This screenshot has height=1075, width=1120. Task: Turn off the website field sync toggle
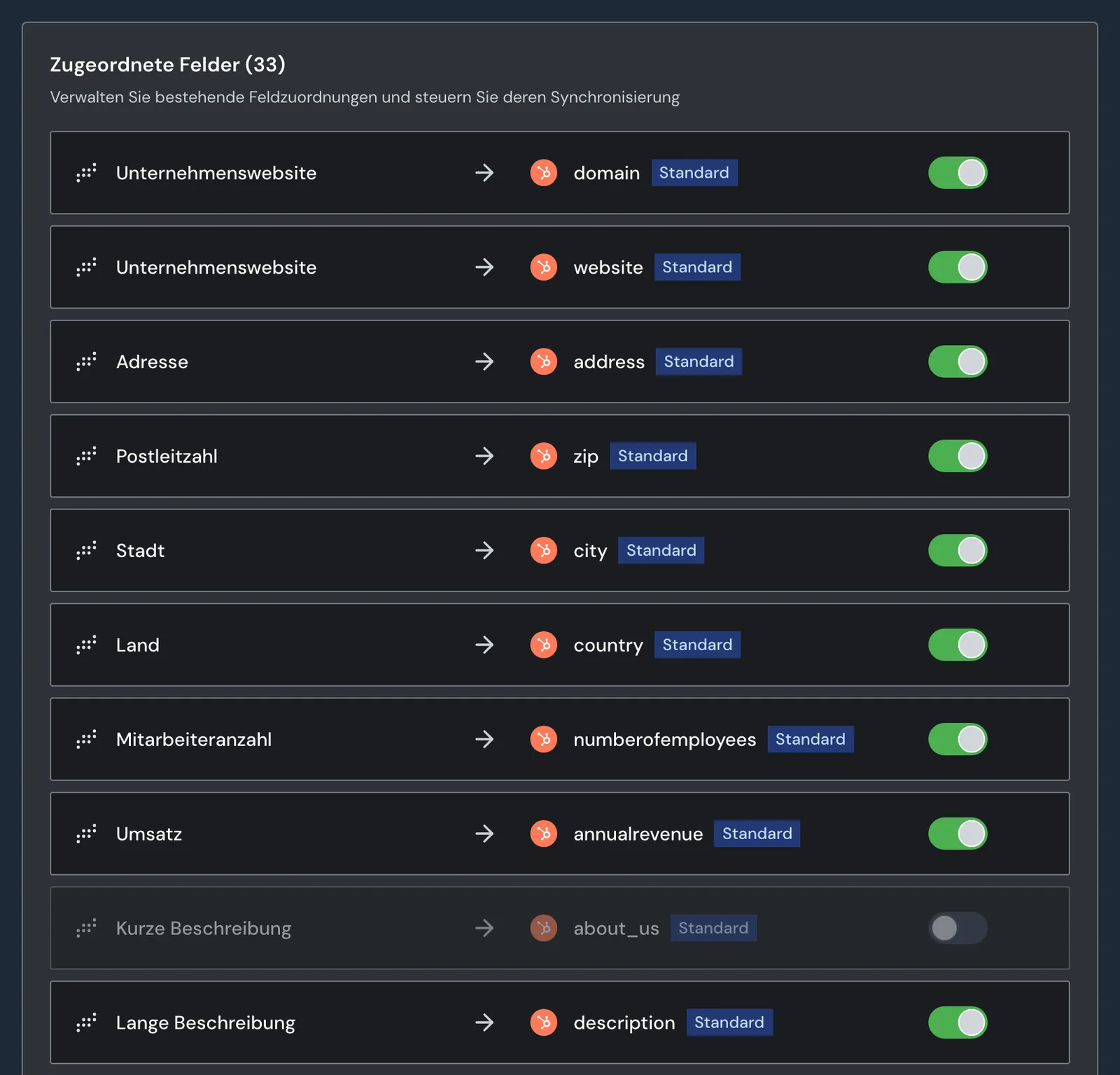[958, 267]
